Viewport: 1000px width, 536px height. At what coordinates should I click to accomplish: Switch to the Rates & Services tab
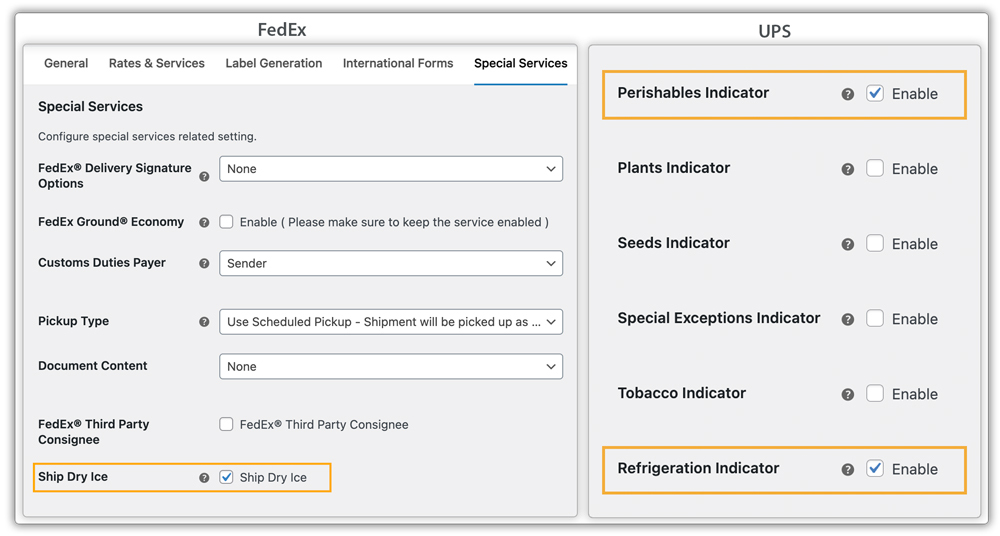point(157,63)
